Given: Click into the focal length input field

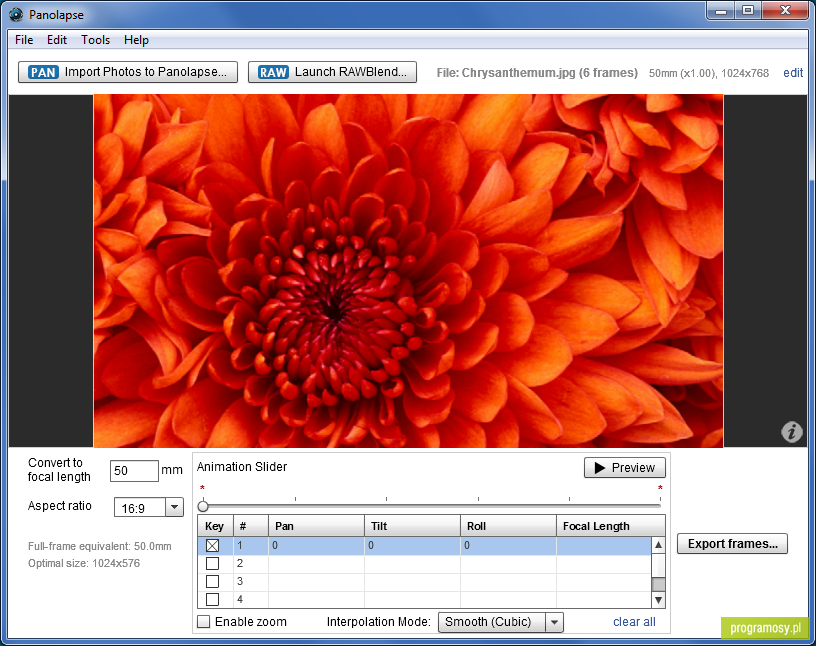Looking at the screenshot, I should coord(134,471).
